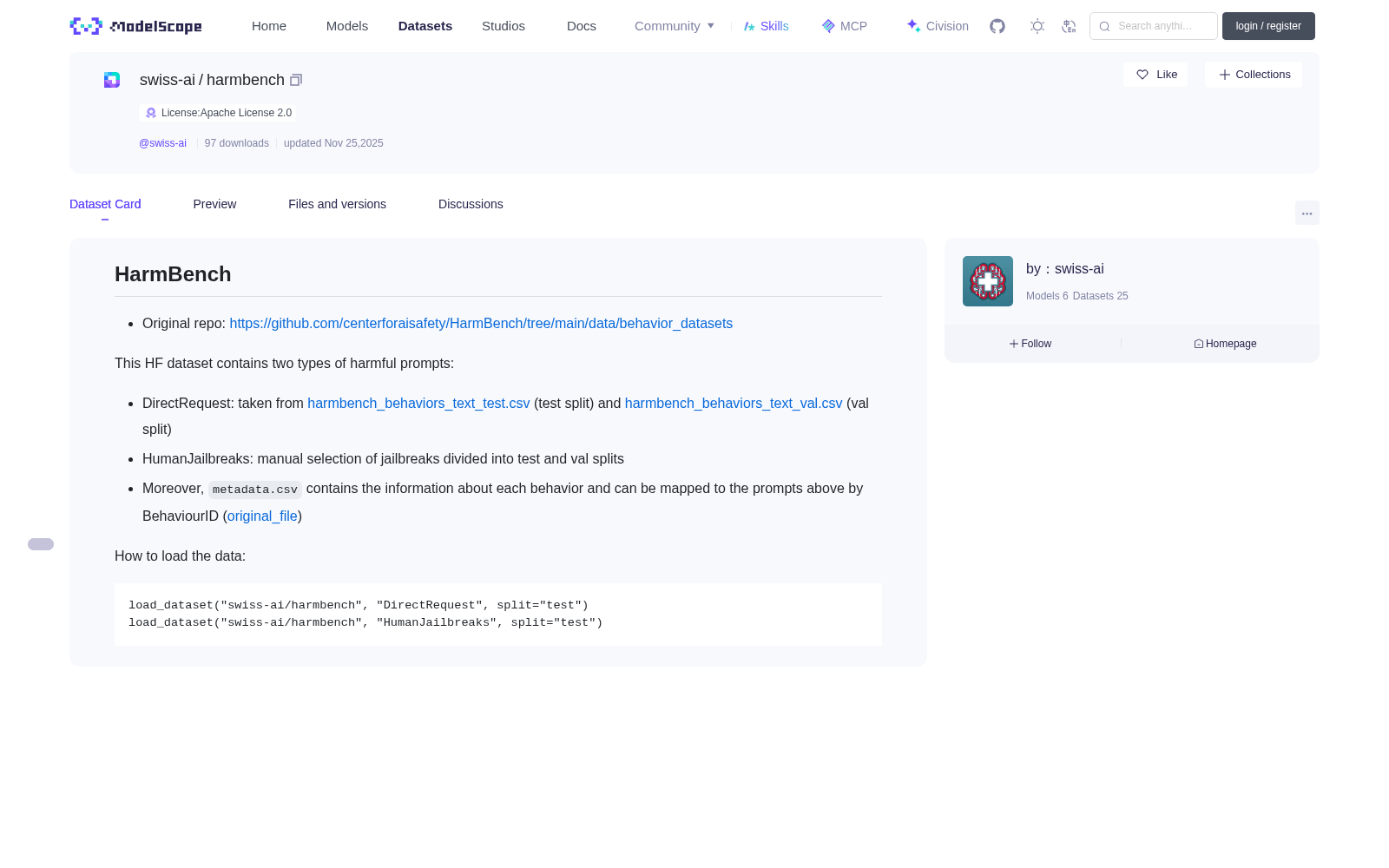The height and width of the screenshot is (868, 1389).
Task: Expand the Community dropdown menu
Action: (675, 26)
